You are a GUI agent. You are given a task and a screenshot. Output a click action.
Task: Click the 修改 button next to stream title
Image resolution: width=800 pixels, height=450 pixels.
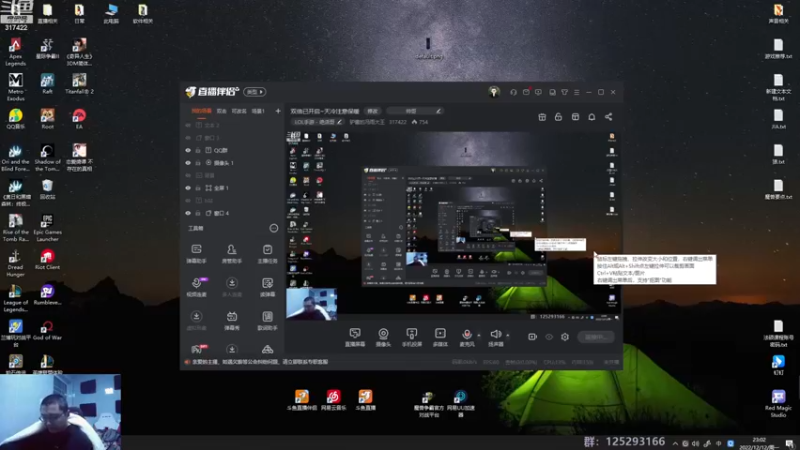pyautogui.click(x=372, y=111)
